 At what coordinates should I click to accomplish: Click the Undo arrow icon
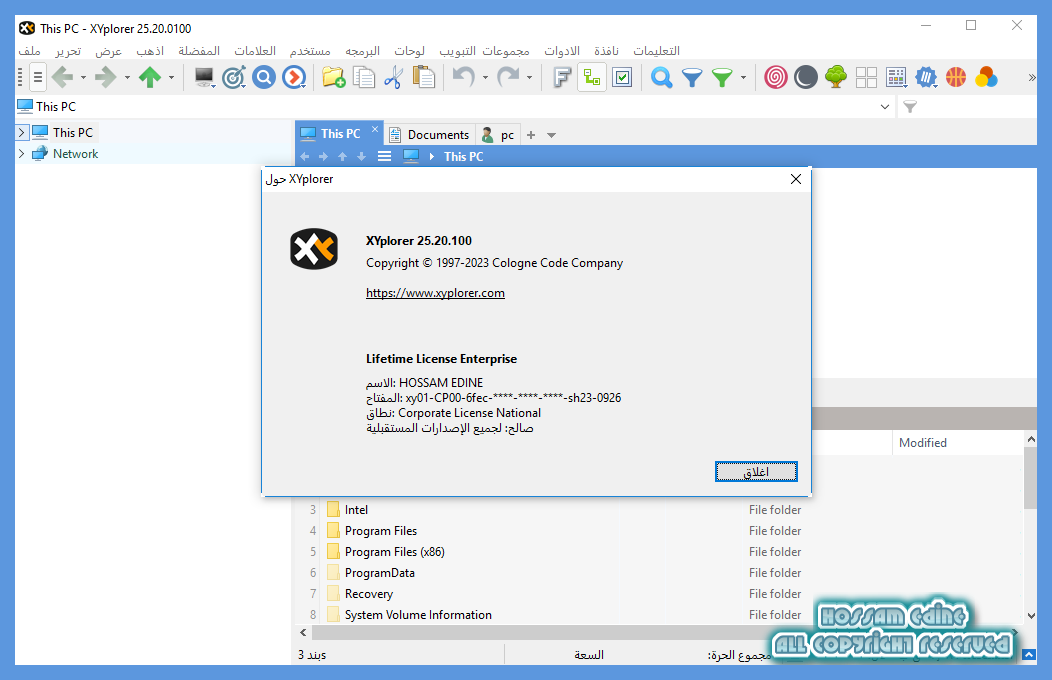464,77
